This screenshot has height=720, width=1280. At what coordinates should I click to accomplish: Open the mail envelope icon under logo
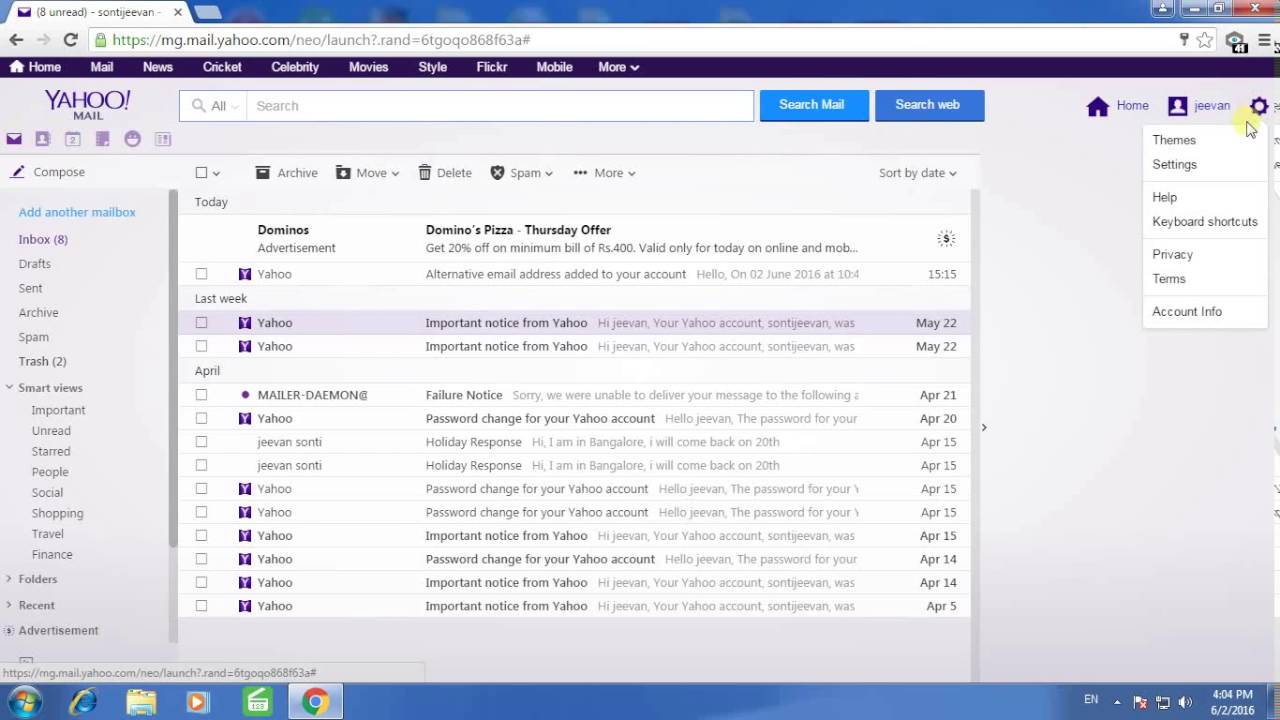pyautogui.click(x=14, y=139)
